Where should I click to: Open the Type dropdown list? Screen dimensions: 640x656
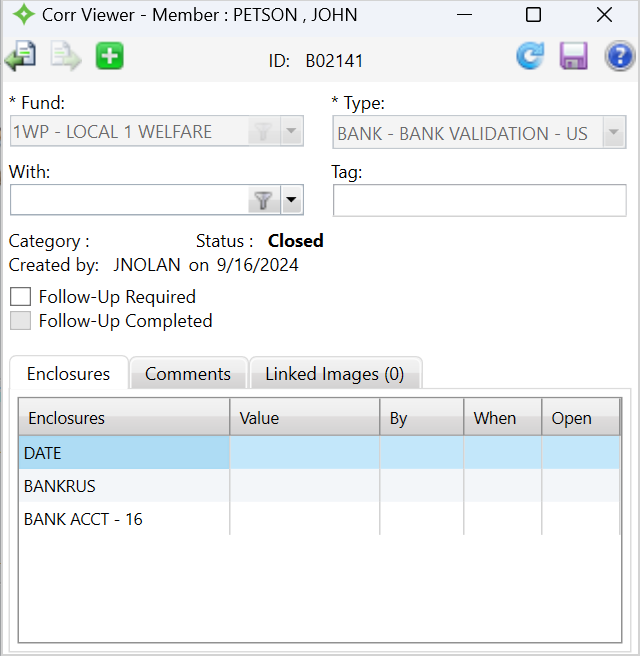(612, 132)
